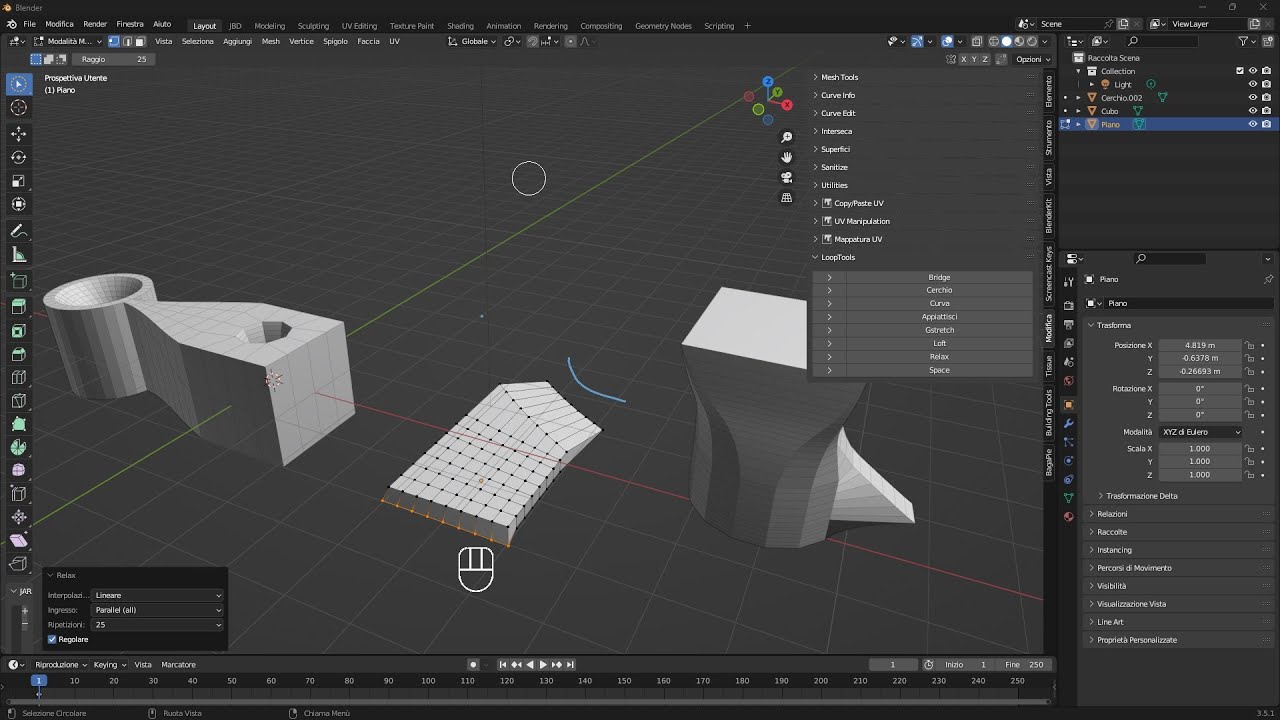Click the Scala X value field

[1200, 449]
